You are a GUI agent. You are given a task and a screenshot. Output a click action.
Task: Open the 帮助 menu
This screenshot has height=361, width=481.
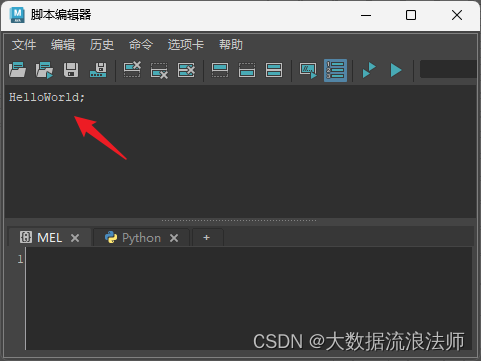[231, 45]
